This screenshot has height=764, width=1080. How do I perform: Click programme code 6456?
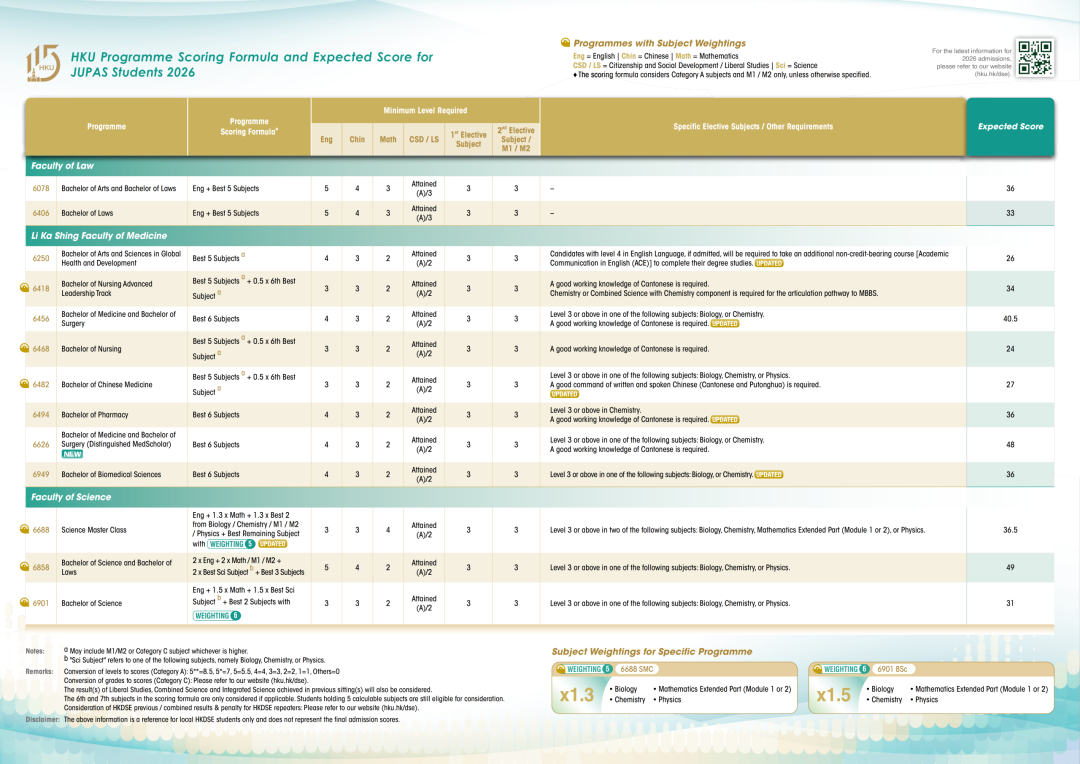tap(41, 318)
